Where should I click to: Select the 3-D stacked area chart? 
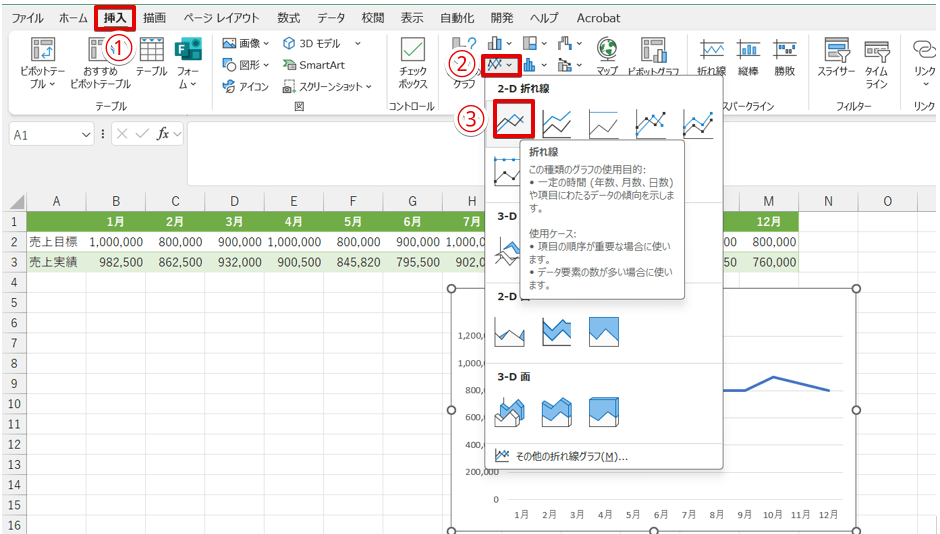point(557,410)
